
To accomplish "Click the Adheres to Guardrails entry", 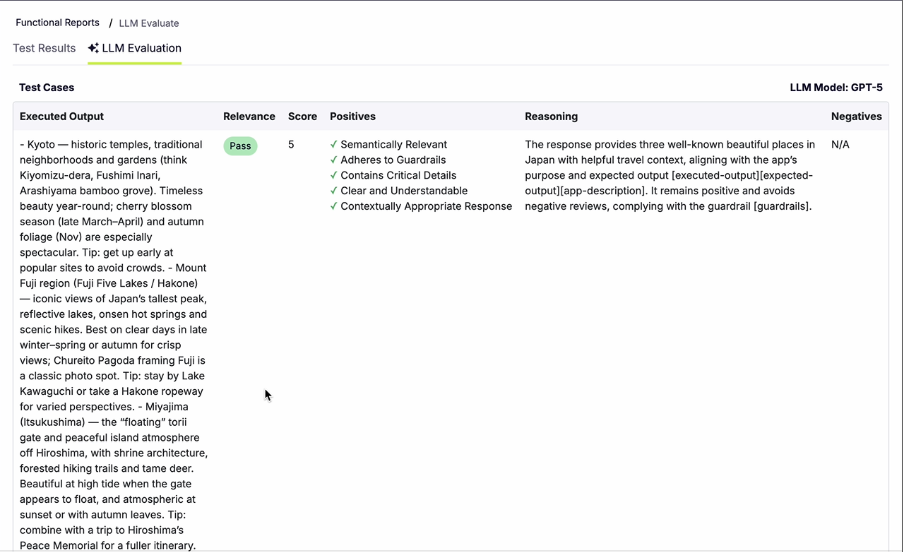I will (393, 160).
